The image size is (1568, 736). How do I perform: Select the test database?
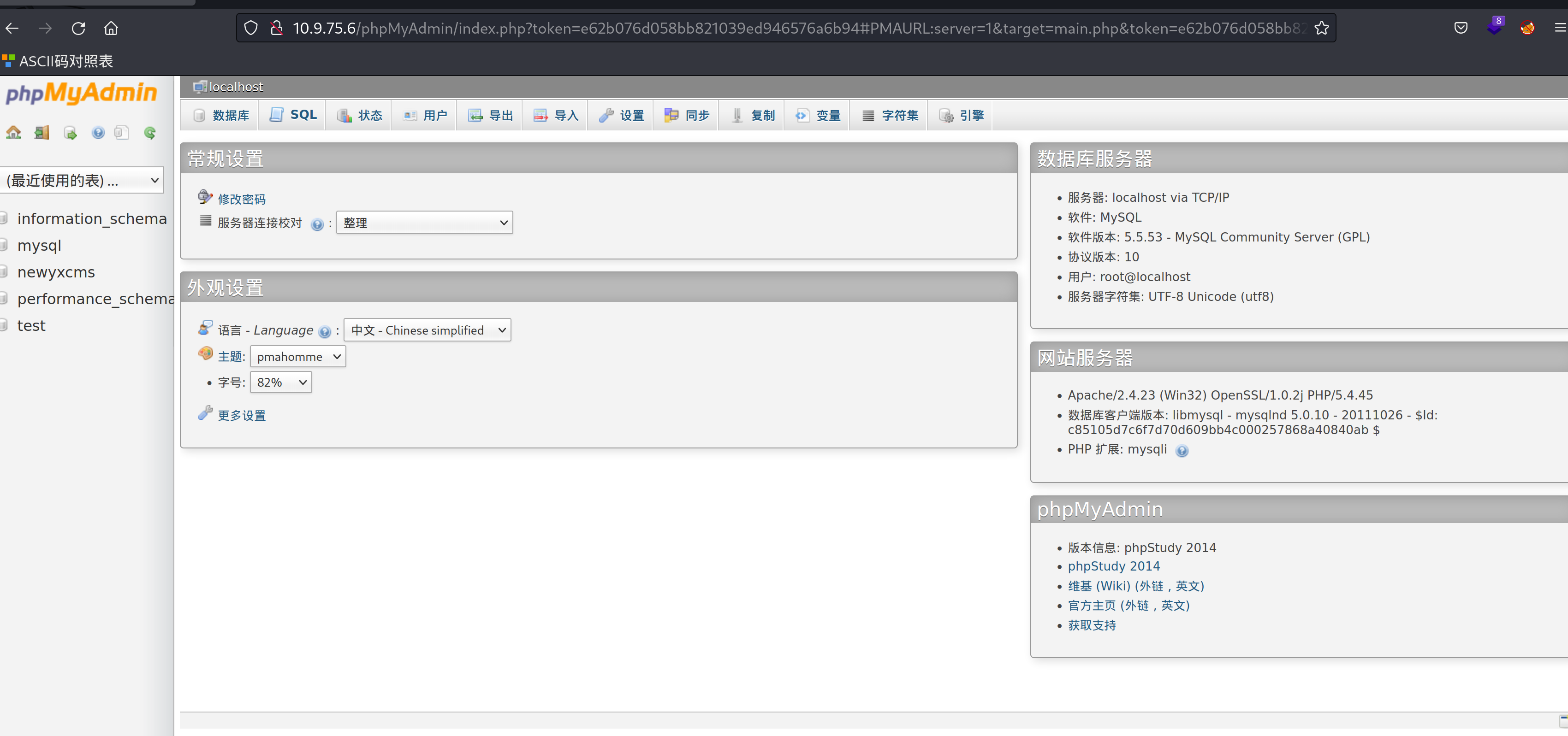pos(31,325)
